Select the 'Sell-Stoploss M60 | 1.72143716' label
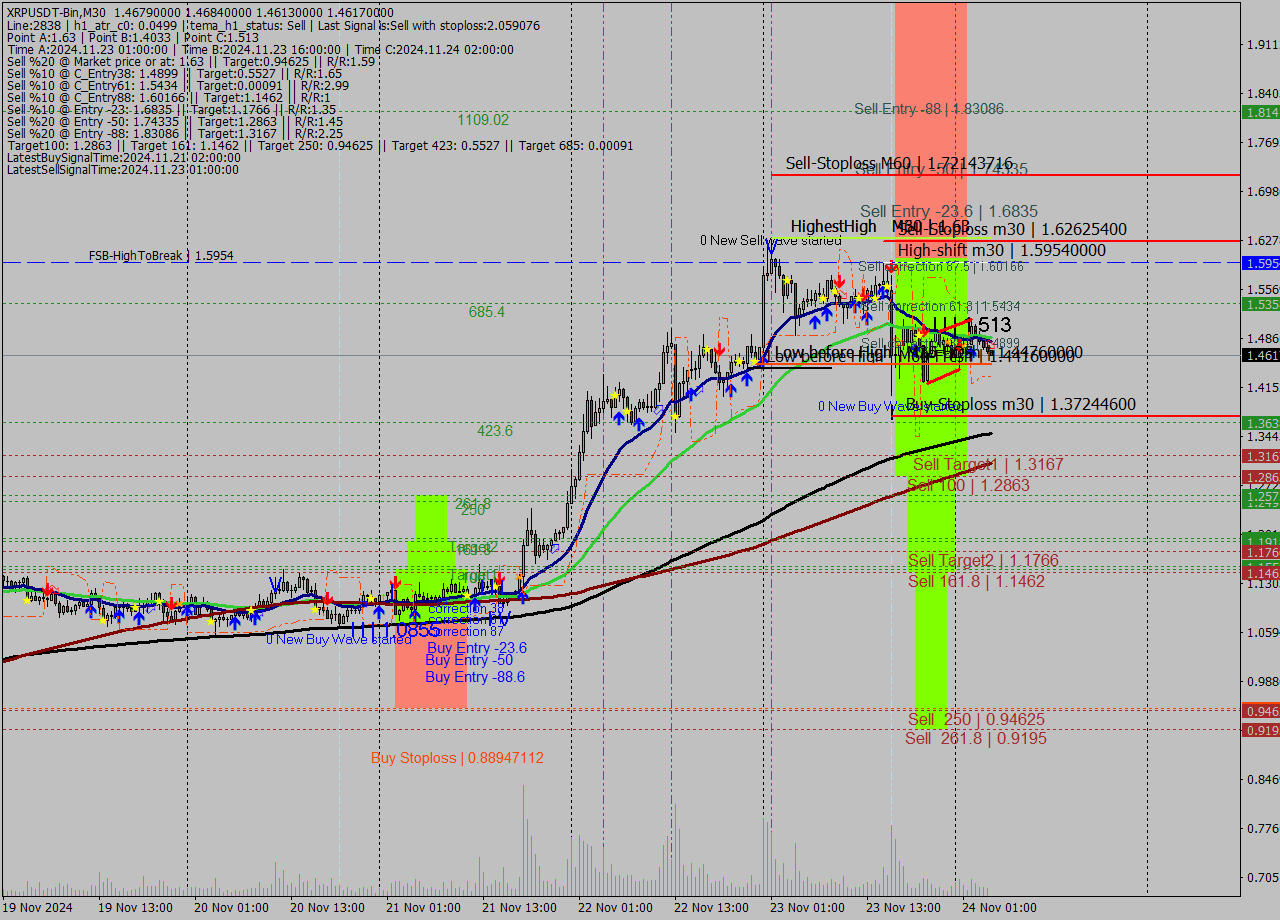The height and width of the screenshot is (920, 1280). pos(899,163)
